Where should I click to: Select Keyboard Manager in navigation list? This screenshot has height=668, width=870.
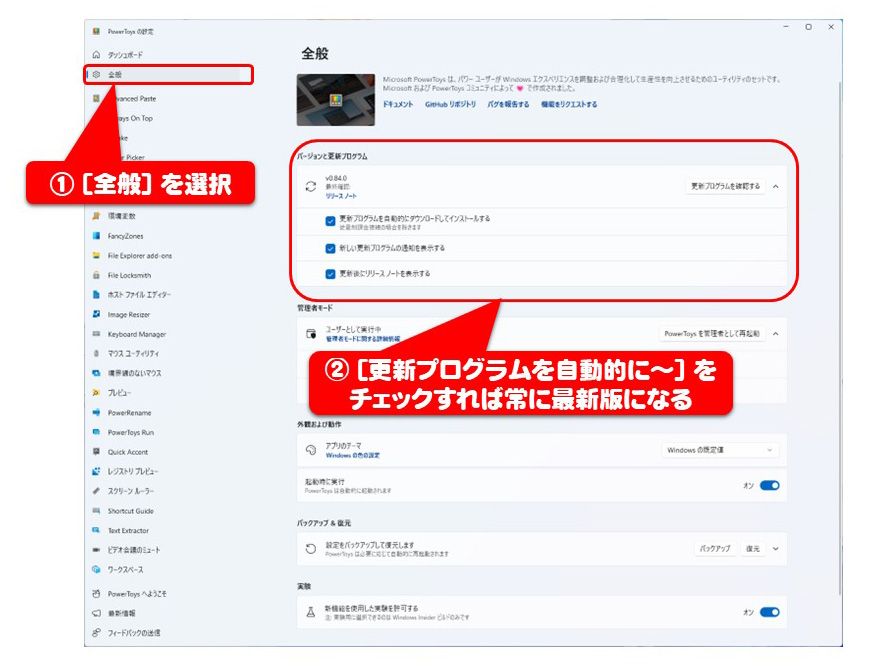pos(137,334)
